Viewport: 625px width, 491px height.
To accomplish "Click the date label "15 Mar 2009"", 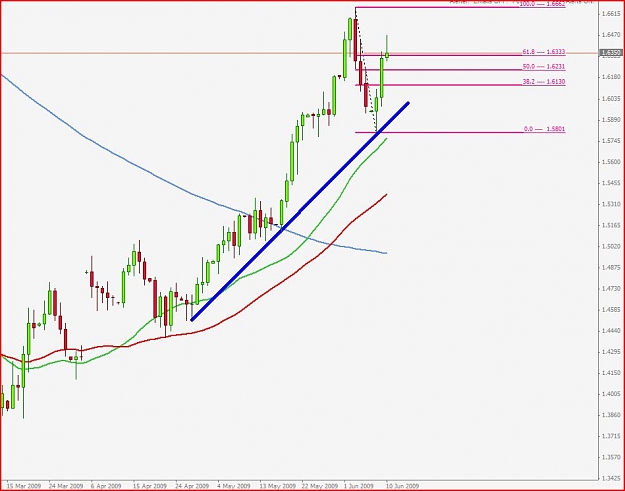I will [x=24, y=486].
